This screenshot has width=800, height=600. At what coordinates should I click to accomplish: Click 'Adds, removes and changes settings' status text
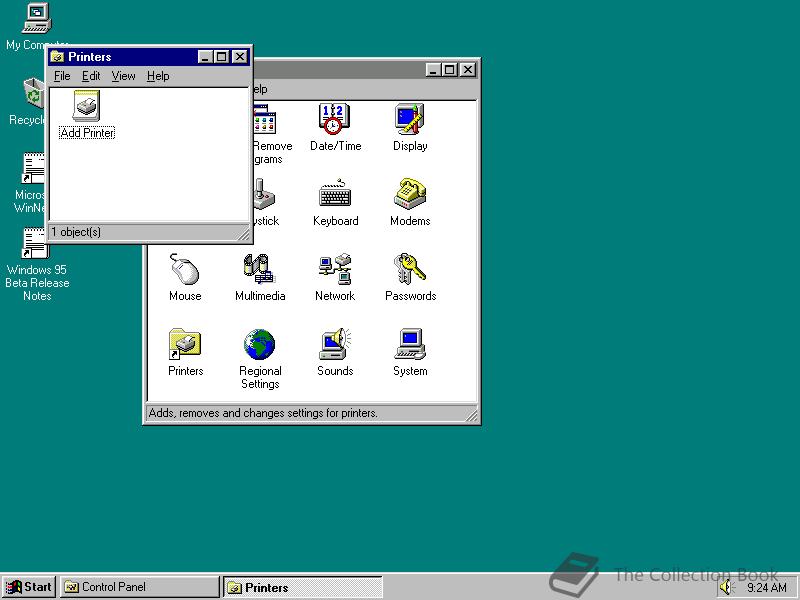(x=263, y=413)
